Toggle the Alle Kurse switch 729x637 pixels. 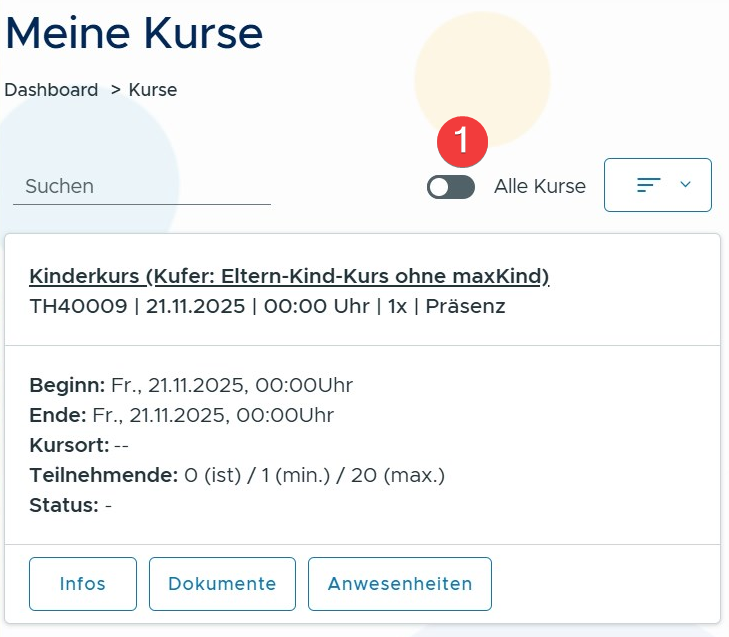[451, 187]
